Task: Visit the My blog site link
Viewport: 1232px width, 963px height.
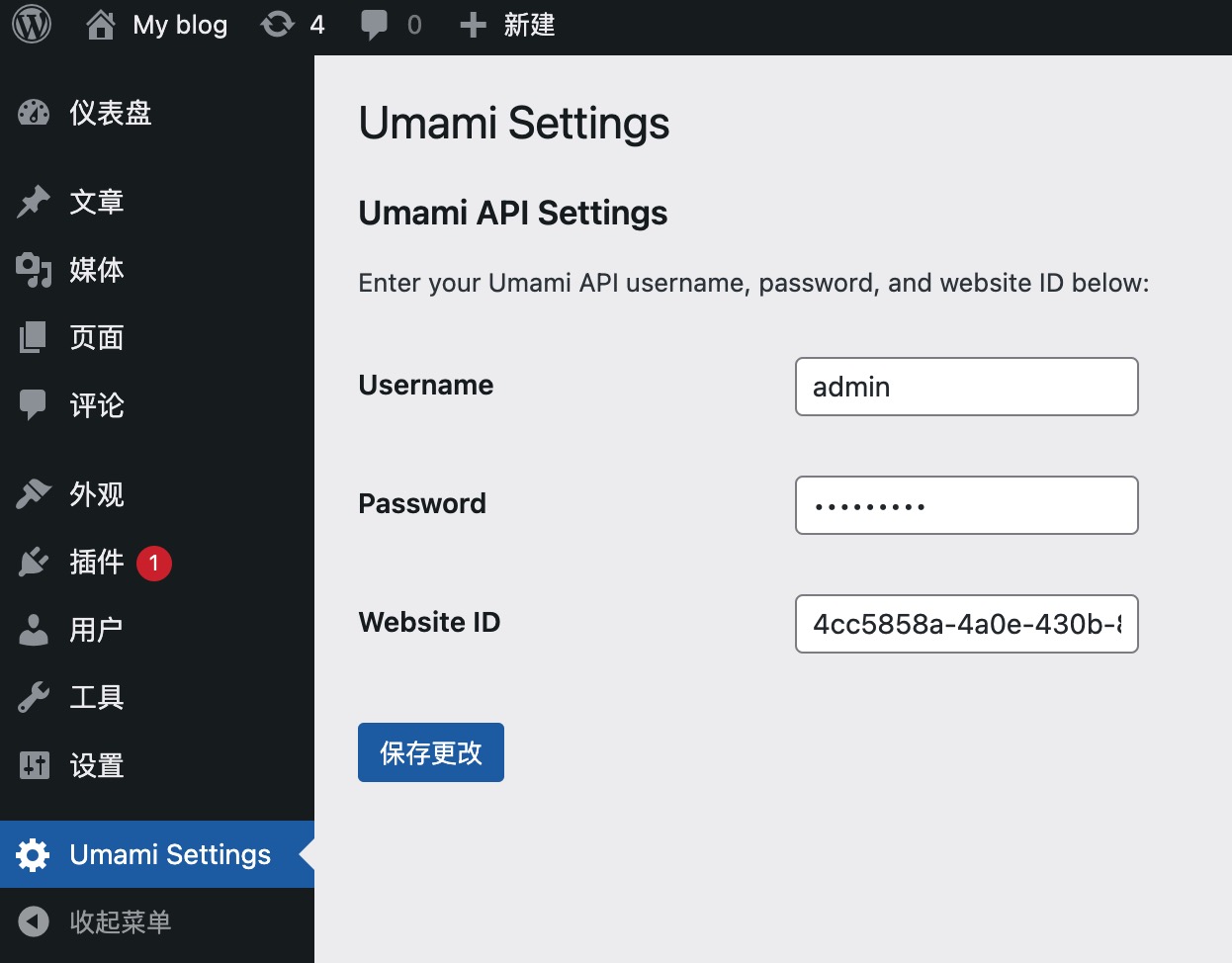Action: click(x=180, y=25)
